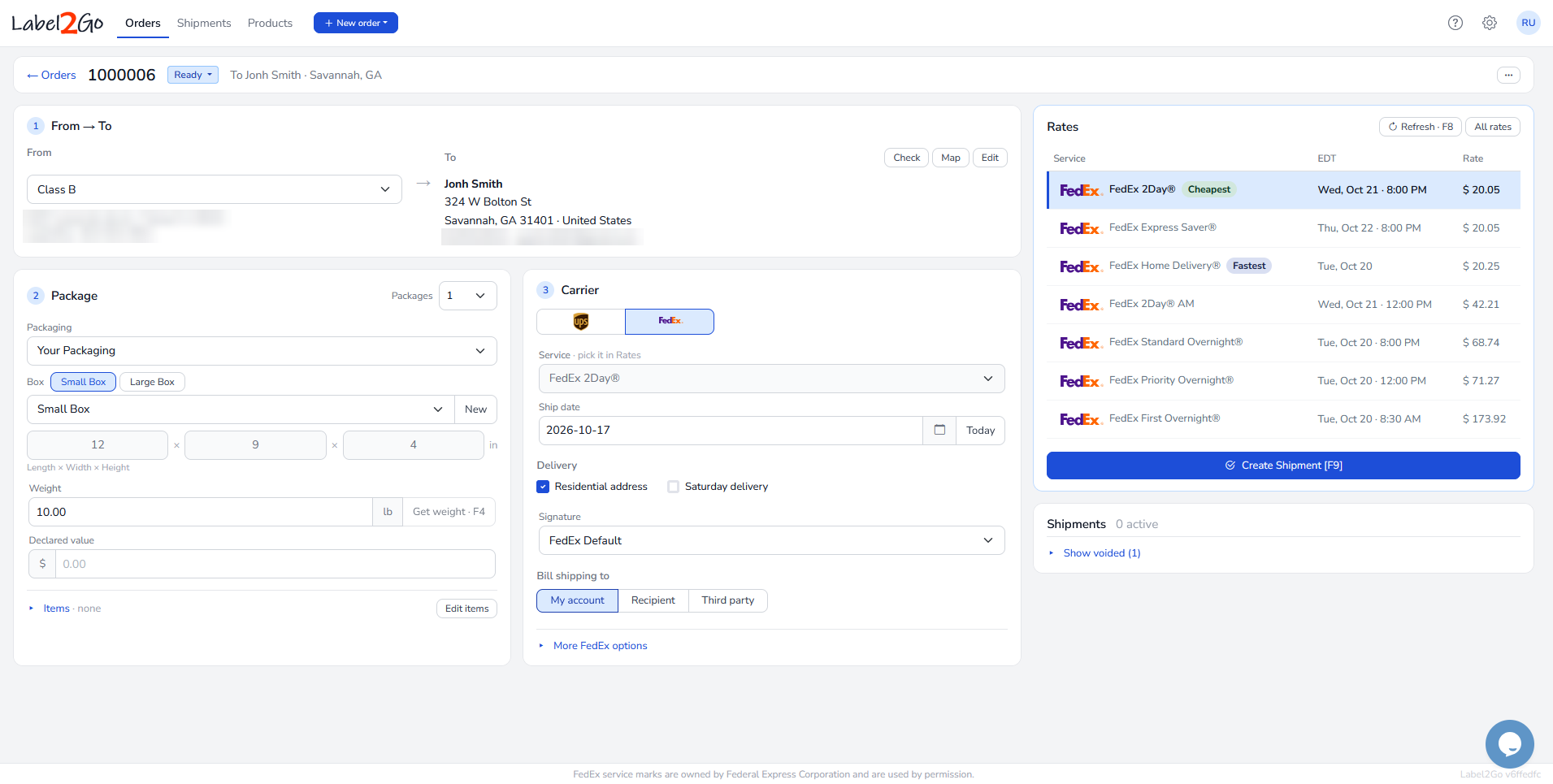
Task: Click the All rates button
Action: pyautogui.click(x=1492, y=127)
